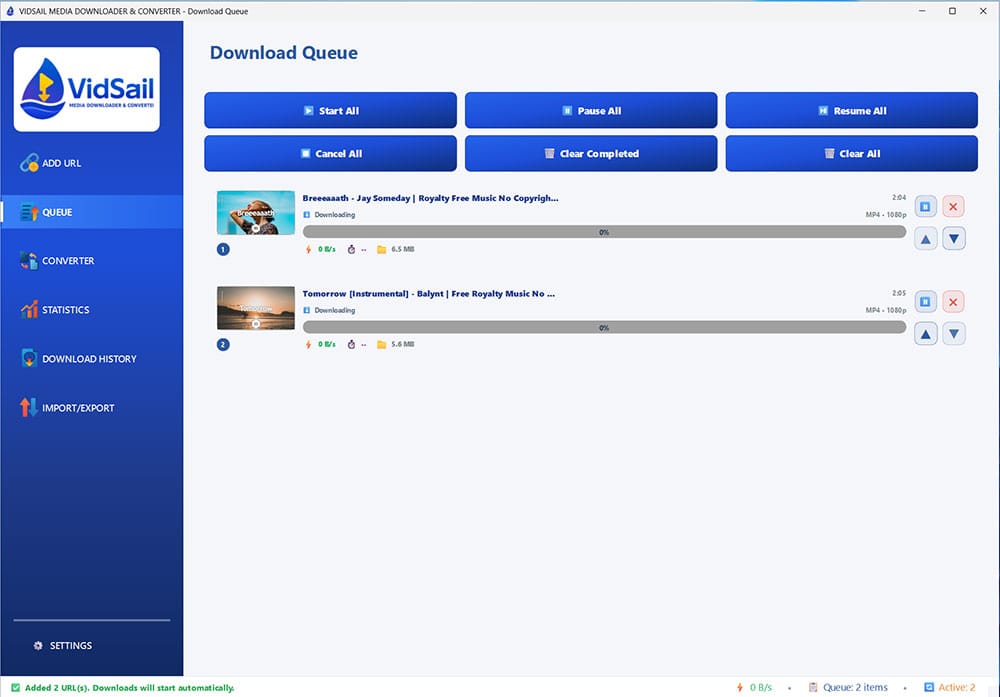Click the Breeeaaath - Jay Someday title

point(430,198)
